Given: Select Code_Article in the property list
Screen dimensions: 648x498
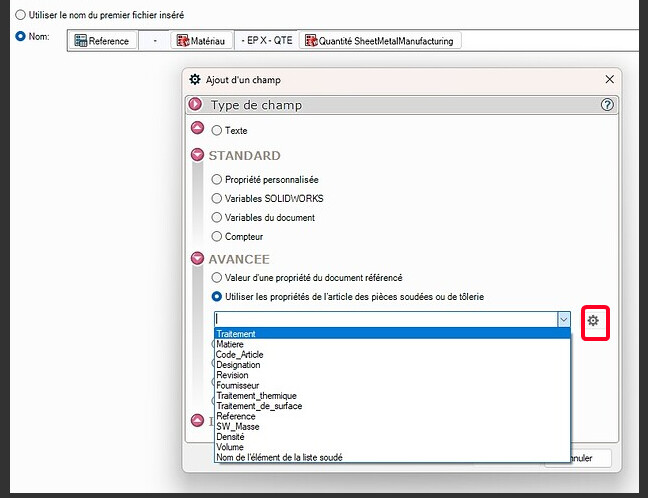Looking at the screenshot, I should tap(240, 355).
